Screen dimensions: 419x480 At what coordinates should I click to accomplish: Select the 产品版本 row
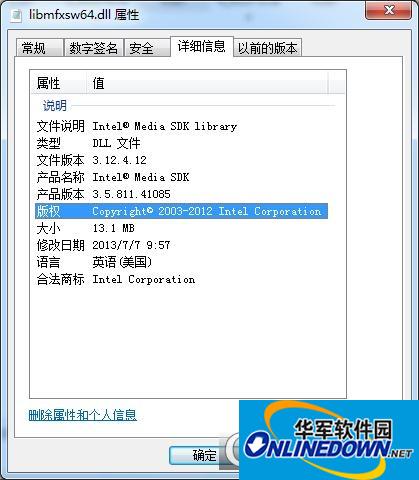click(181, 194)
